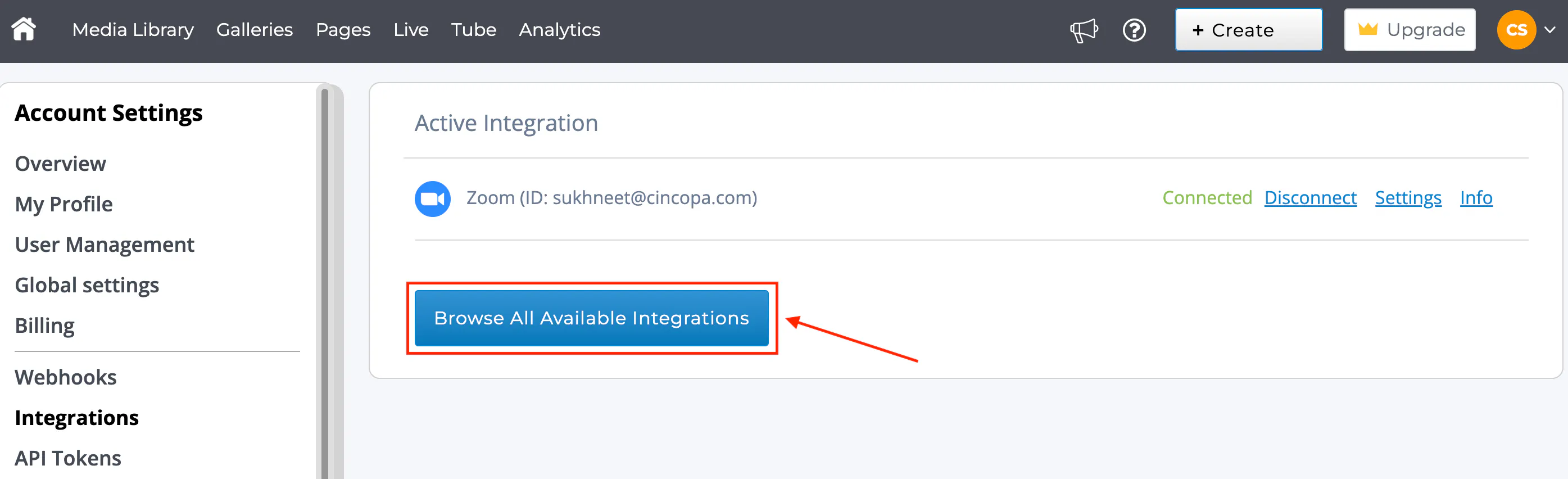
Task: Open the announcements megaphone icon
Action: click(1084, 30)
